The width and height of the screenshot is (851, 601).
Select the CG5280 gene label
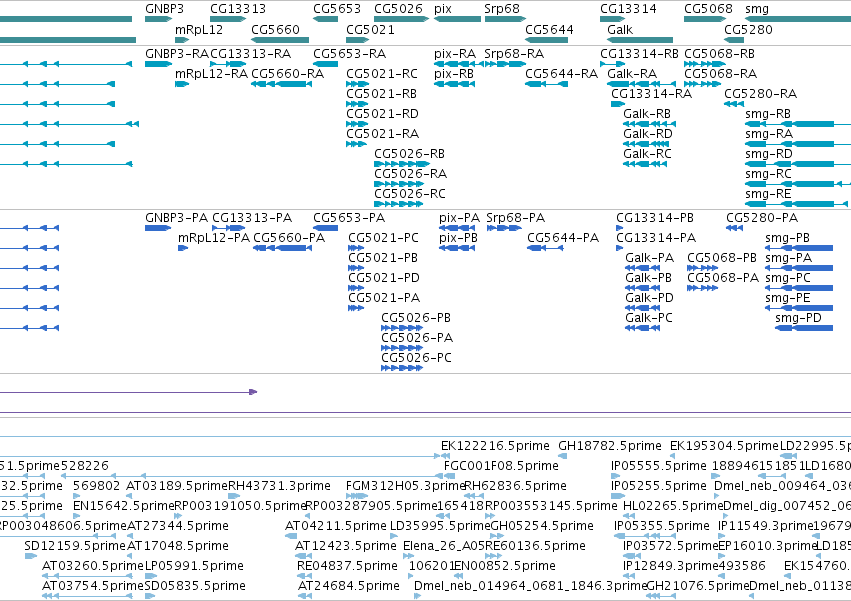click(x=748, y=29)
